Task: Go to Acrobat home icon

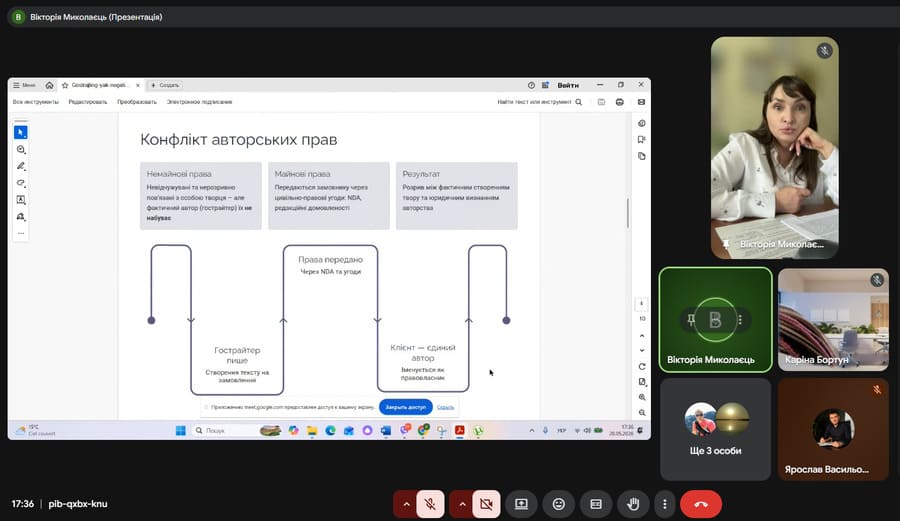Action: click(x=49, y=85)
